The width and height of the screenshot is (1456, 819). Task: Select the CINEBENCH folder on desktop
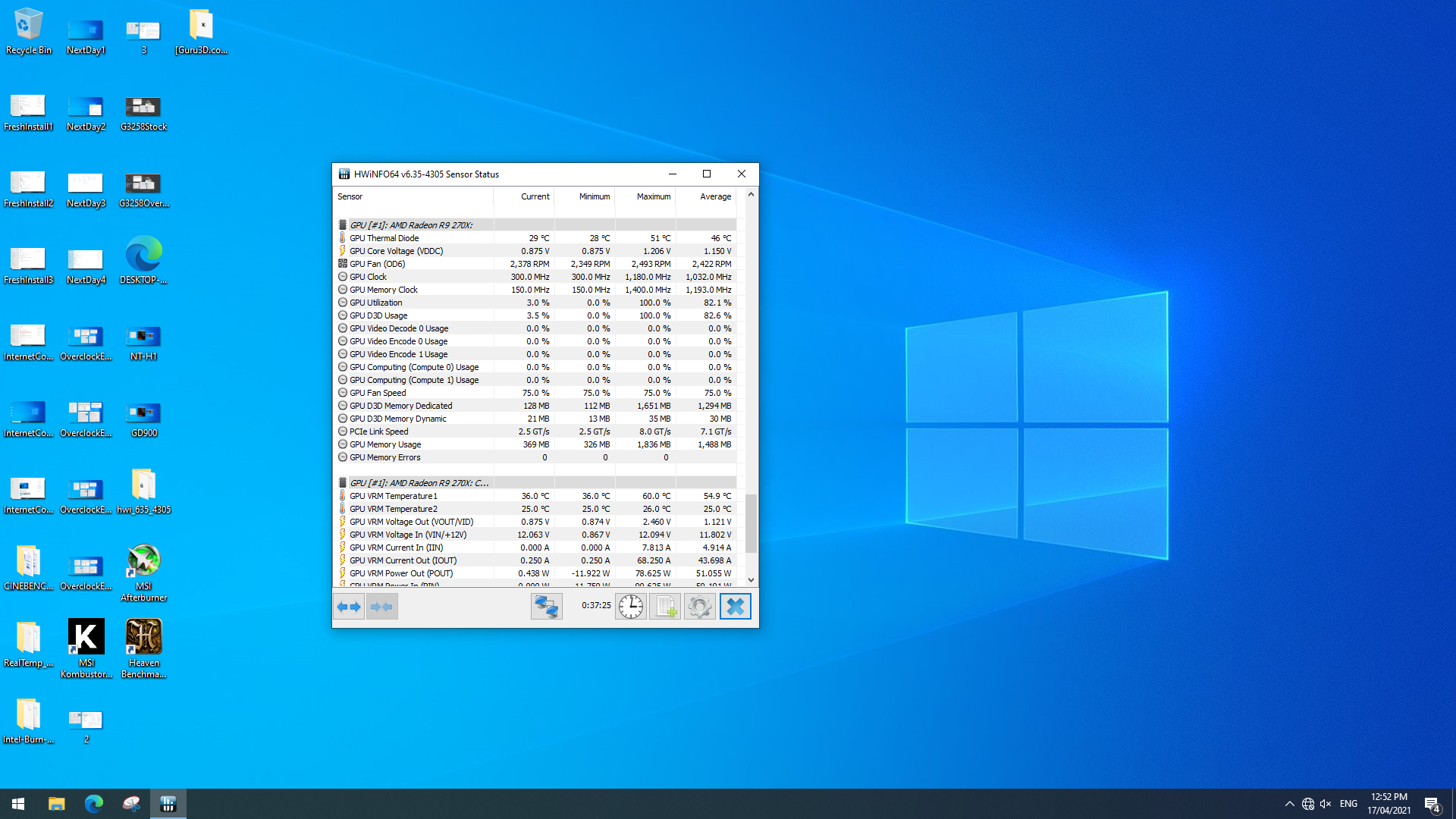(29, 567)
